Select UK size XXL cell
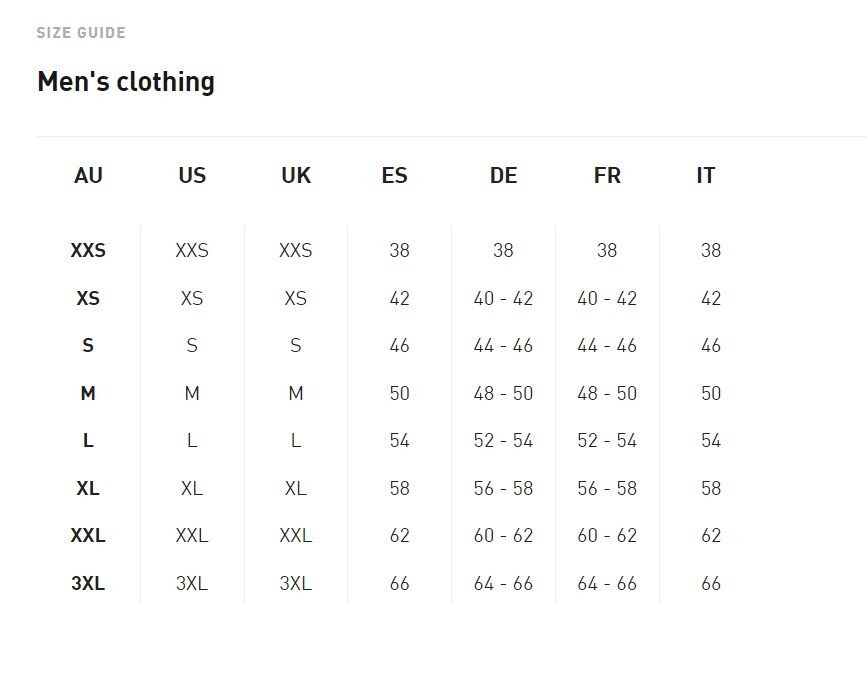Image resolution: width=867 pixels, height=687 pixels. (296, 535)
